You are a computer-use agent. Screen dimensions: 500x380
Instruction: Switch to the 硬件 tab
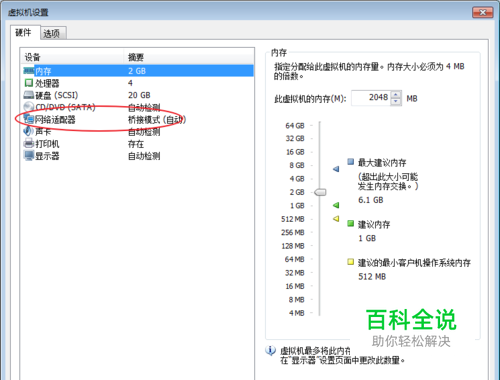(x=25, y=33)
